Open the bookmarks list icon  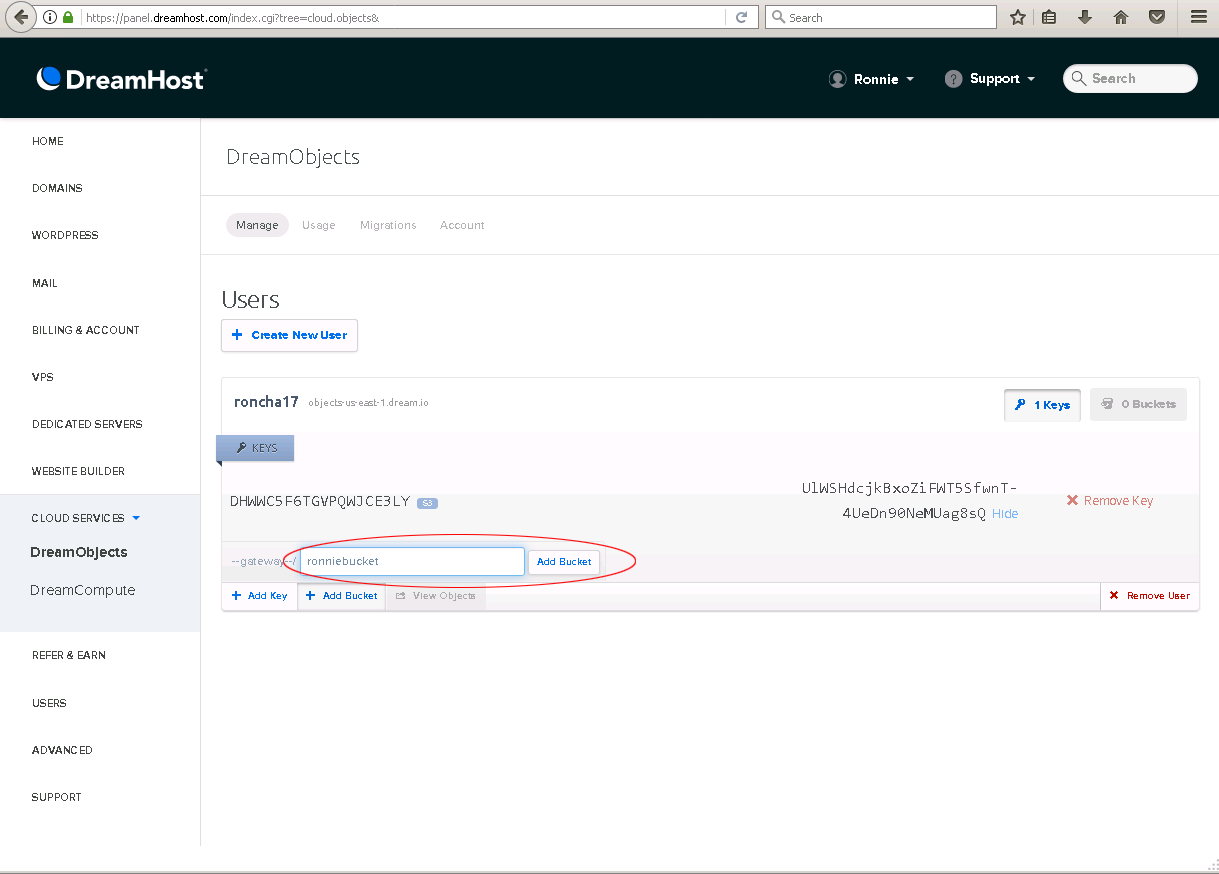(x=1049, y=17)
